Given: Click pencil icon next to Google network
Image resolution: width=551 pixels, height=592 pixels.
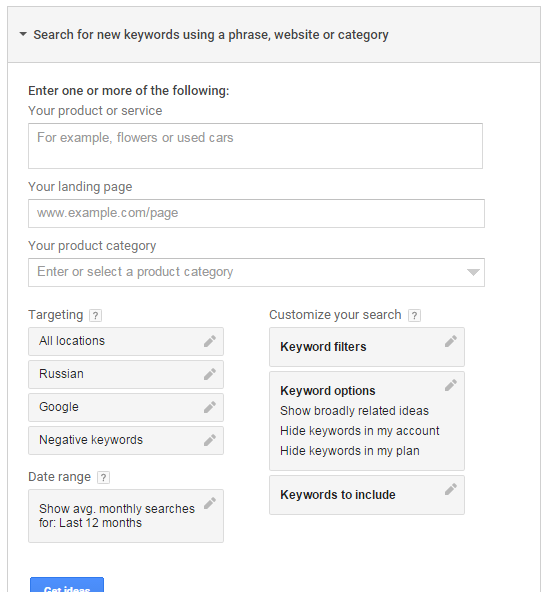Looking at the screenshot, I should click(210, 407).
